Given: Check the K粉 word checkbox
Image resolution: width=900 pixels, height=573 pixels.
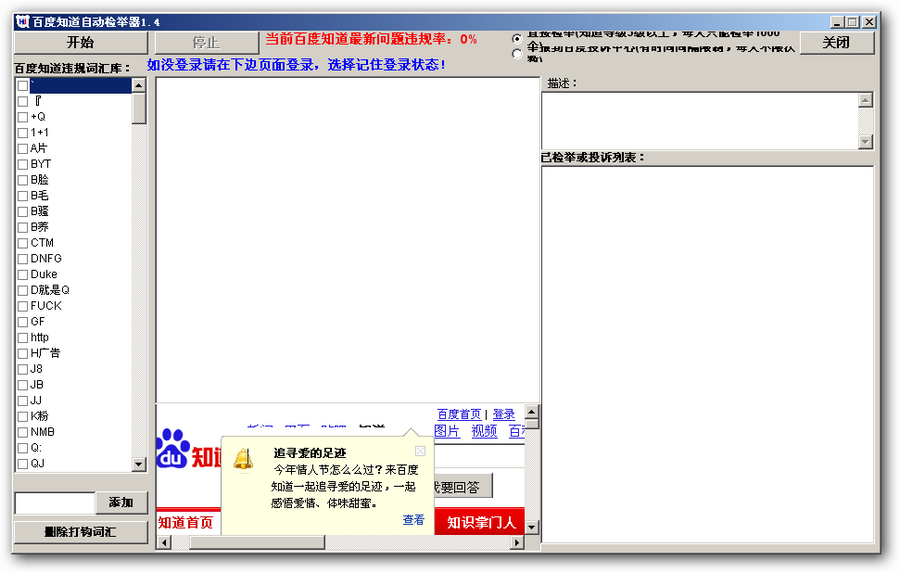Looking at the screenshot, I should 23,417.
